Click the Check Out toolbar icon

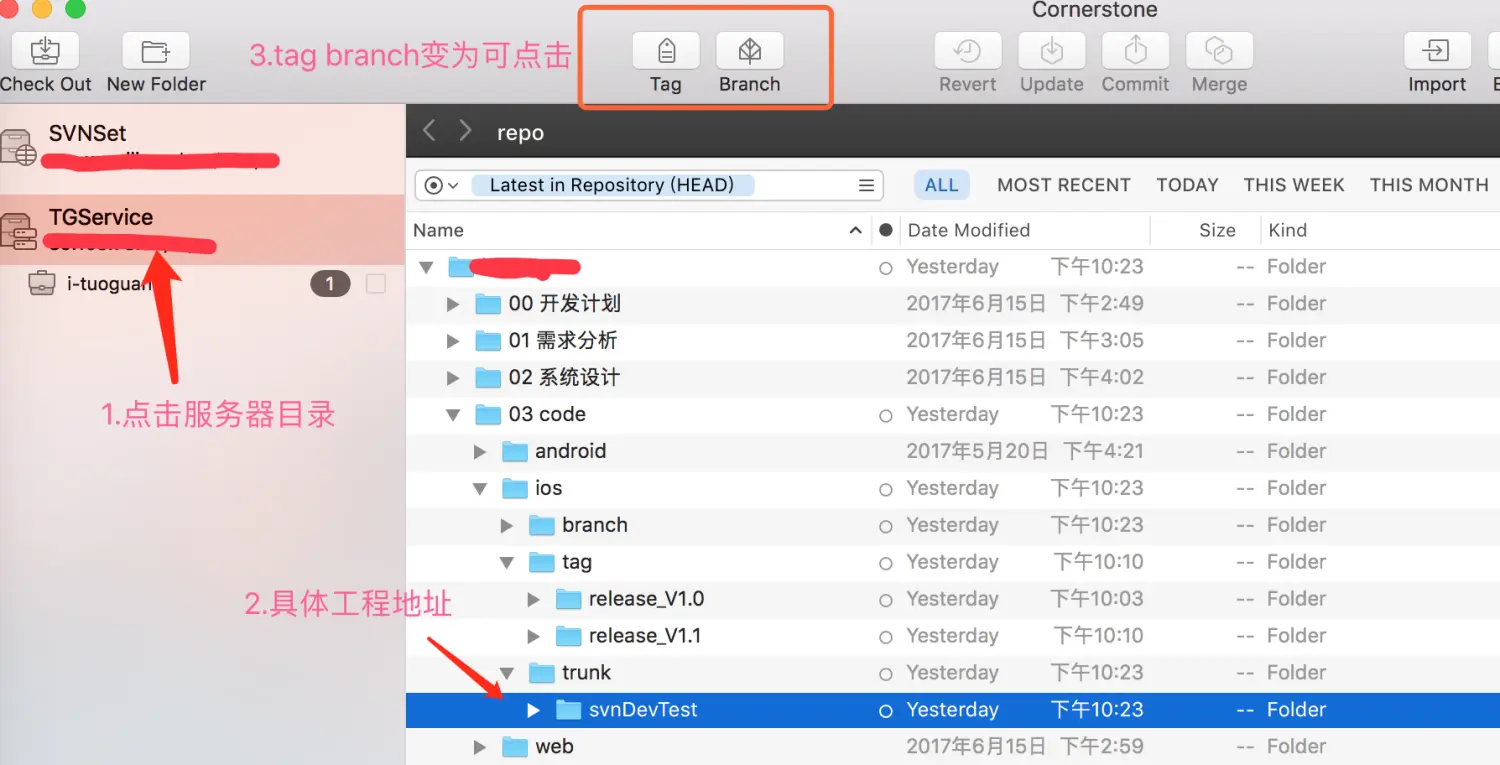45,51
